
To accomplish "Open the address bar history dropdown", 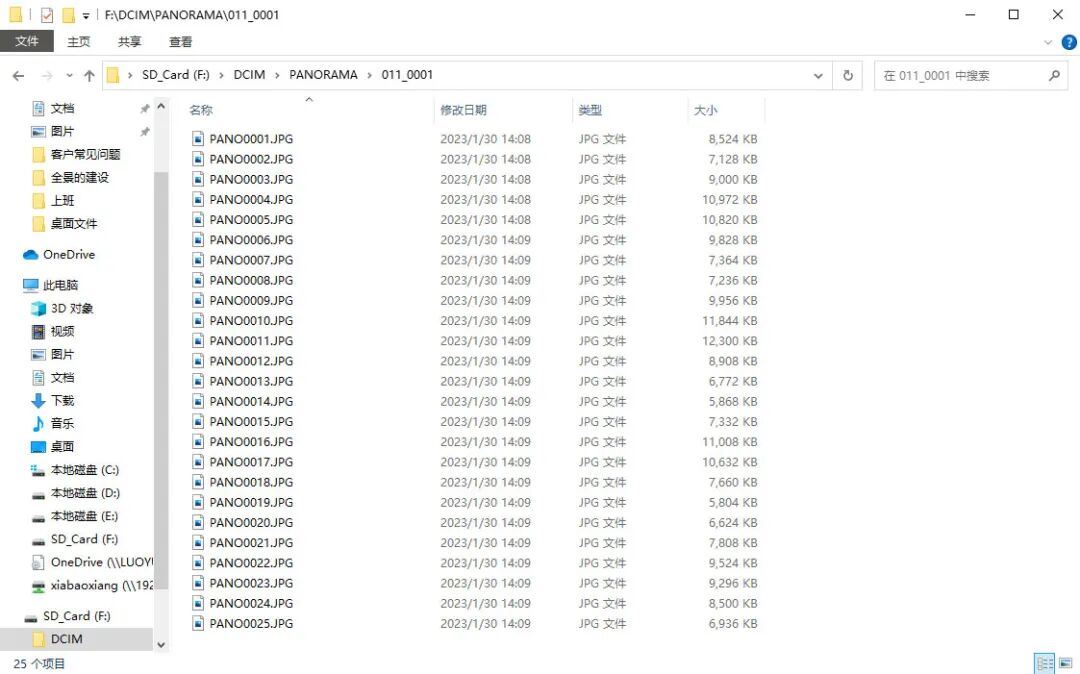I will coord(818,76).
